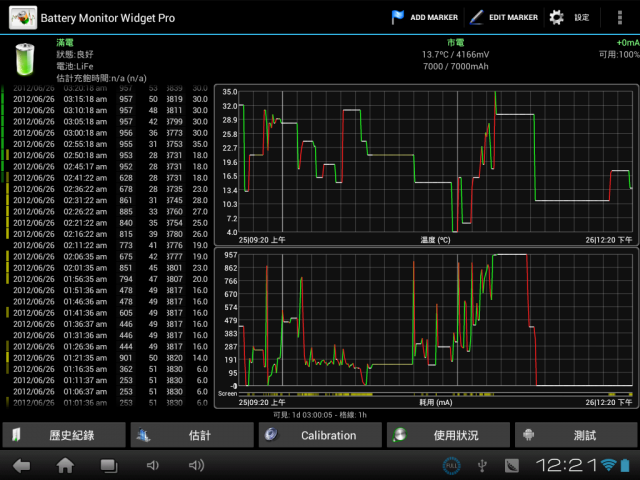Select the 01:56:35 am history row
The height and width of the screenshot is (480, 640).
108,279
